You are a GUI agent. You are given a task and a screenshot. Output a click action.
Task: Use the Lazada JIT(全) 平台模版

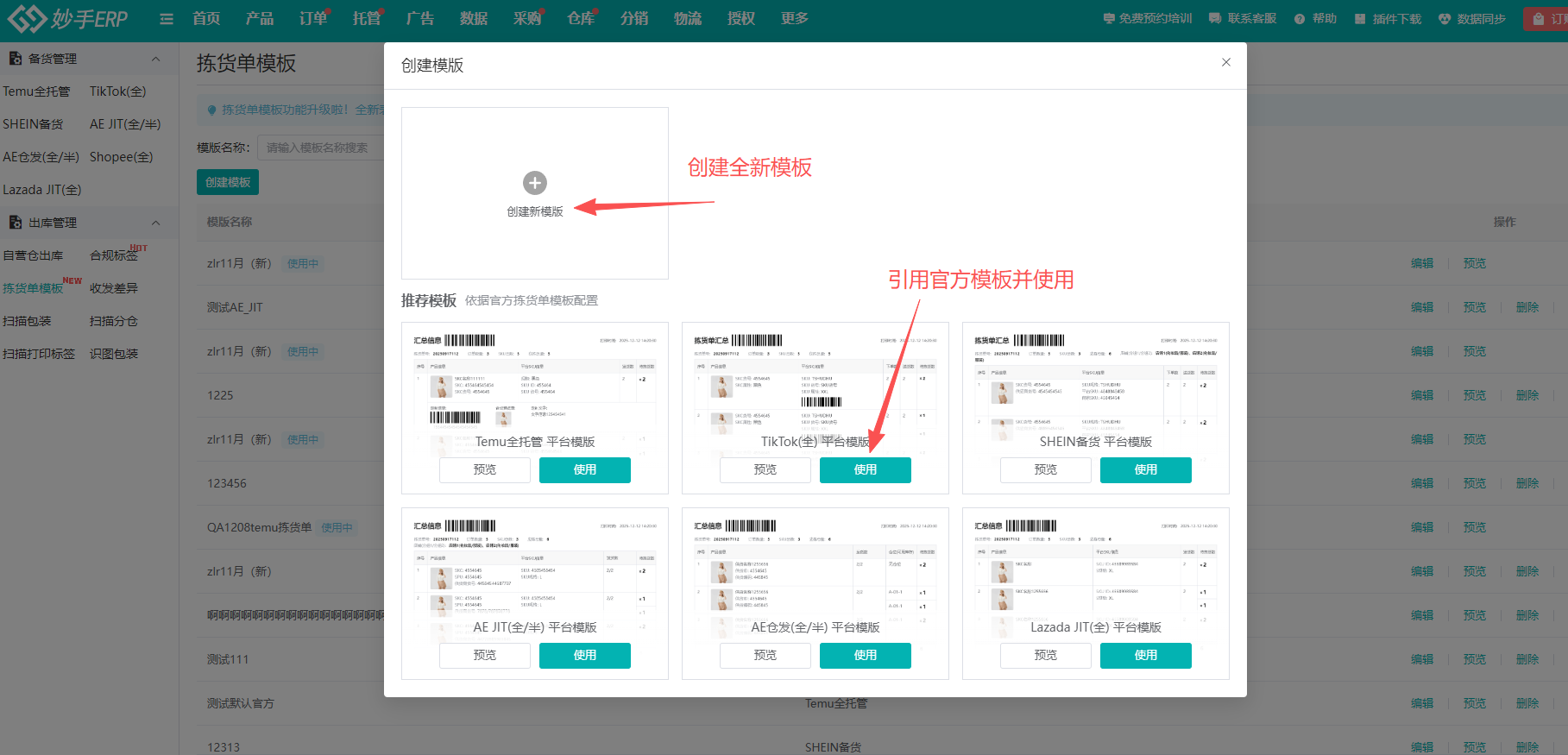tap(1146, 655)
